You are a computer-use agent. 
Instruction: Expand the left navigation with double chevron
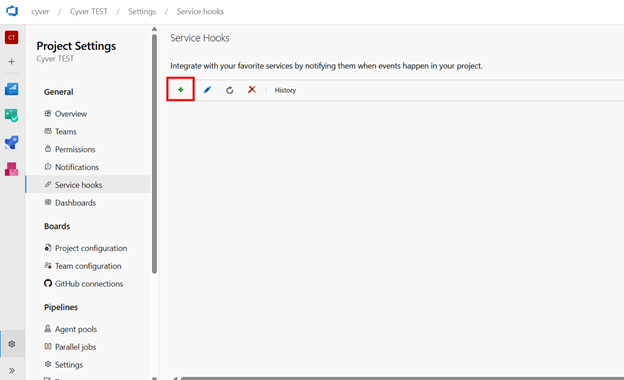(12, 370)
